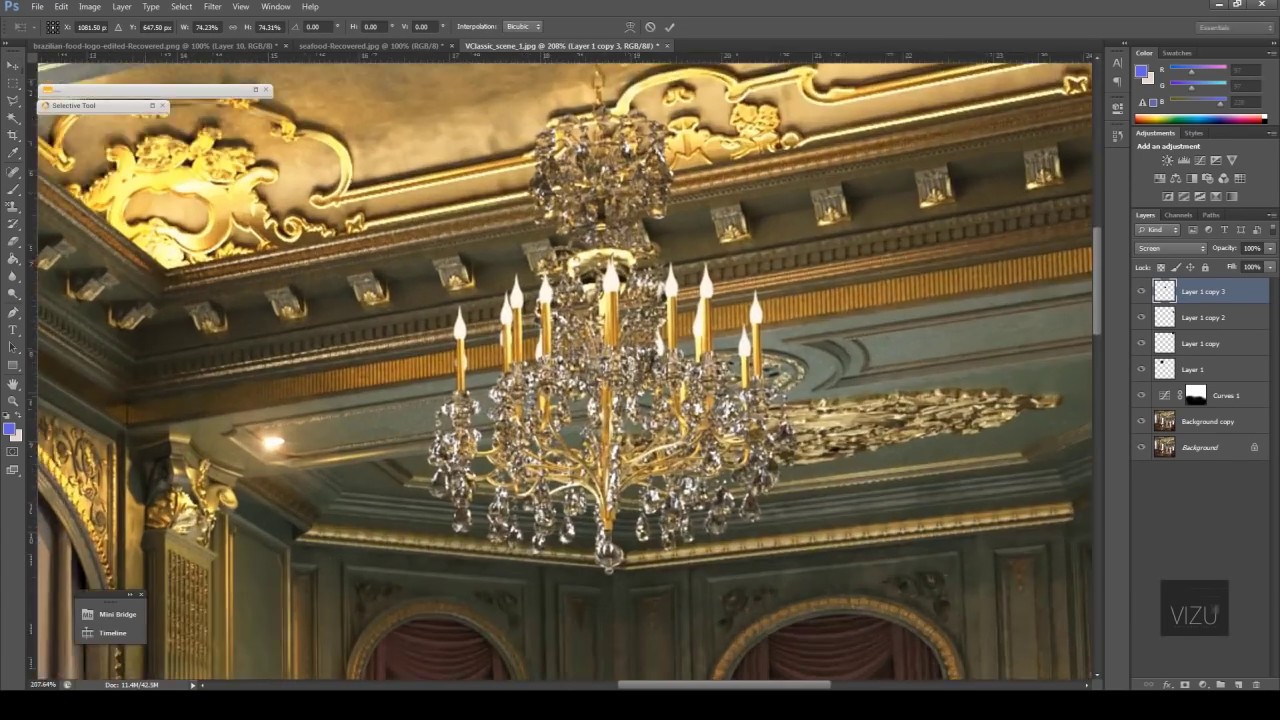The image size is (1280, 720).
Task: Switch to warp mode in options bar
Action: [x=630, y=27]
